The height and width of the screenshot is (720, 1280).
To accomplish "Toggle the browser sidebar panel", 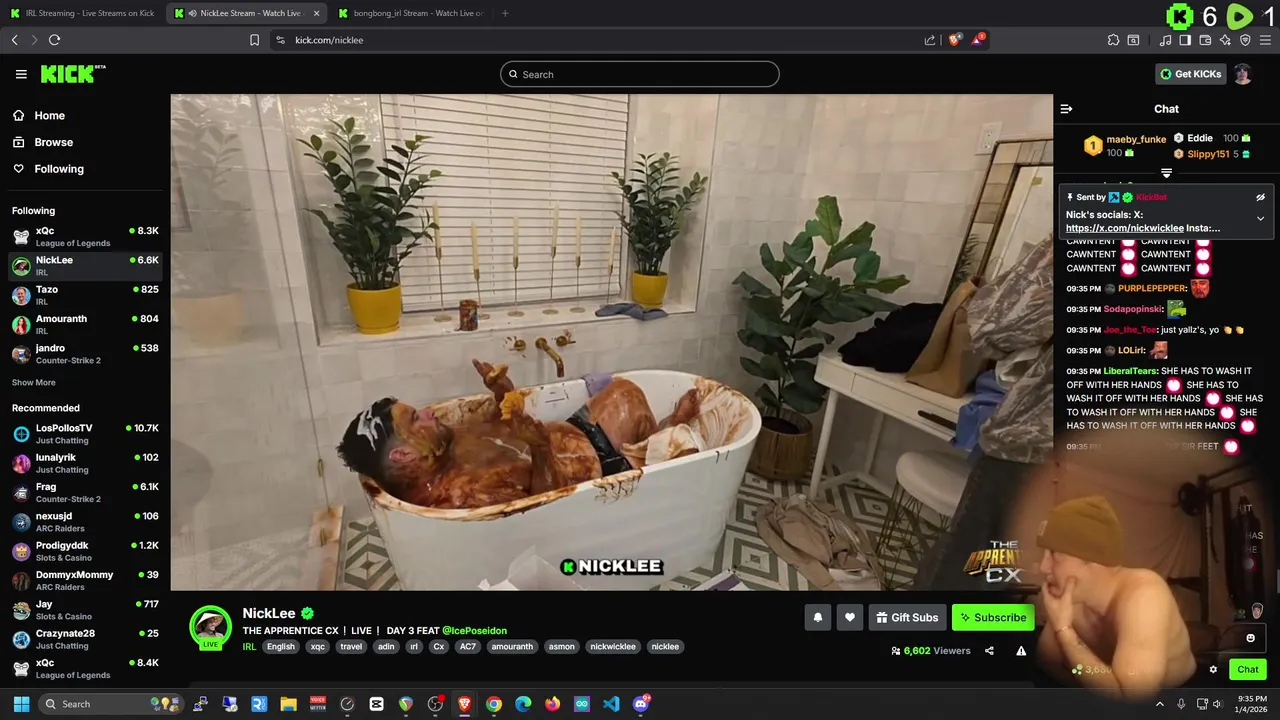I will coord(1185,40).
